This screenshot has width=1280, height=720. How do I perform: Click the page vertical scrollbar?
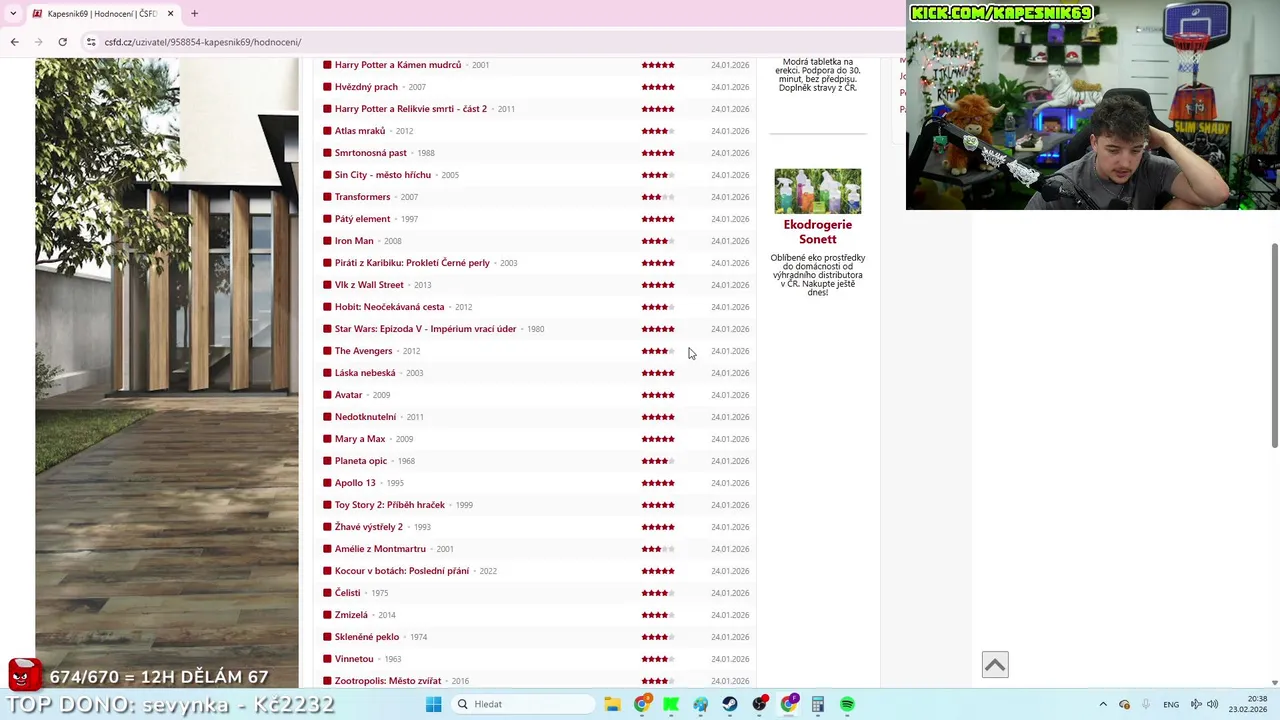click(x=1274, y=345)
